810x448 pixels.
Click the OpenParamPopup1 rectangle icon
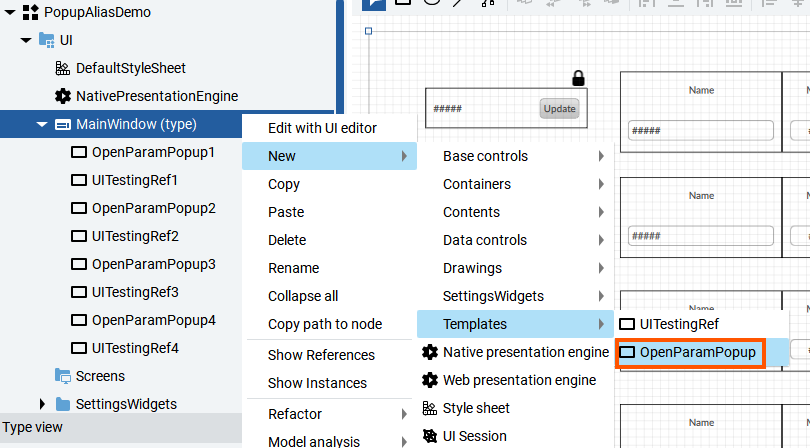pos(79,152)
